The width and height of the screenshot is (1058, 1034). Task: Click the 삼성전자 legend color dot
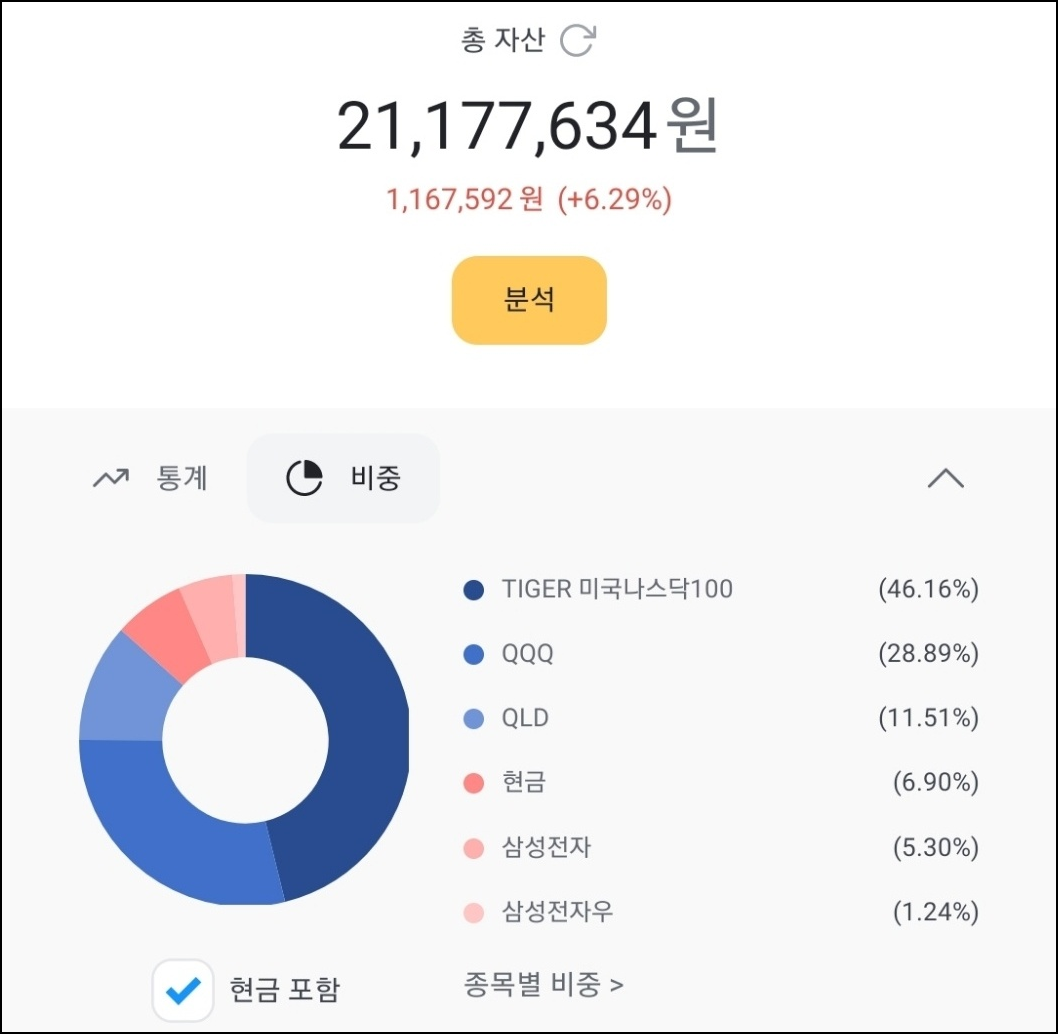[474, 848]
